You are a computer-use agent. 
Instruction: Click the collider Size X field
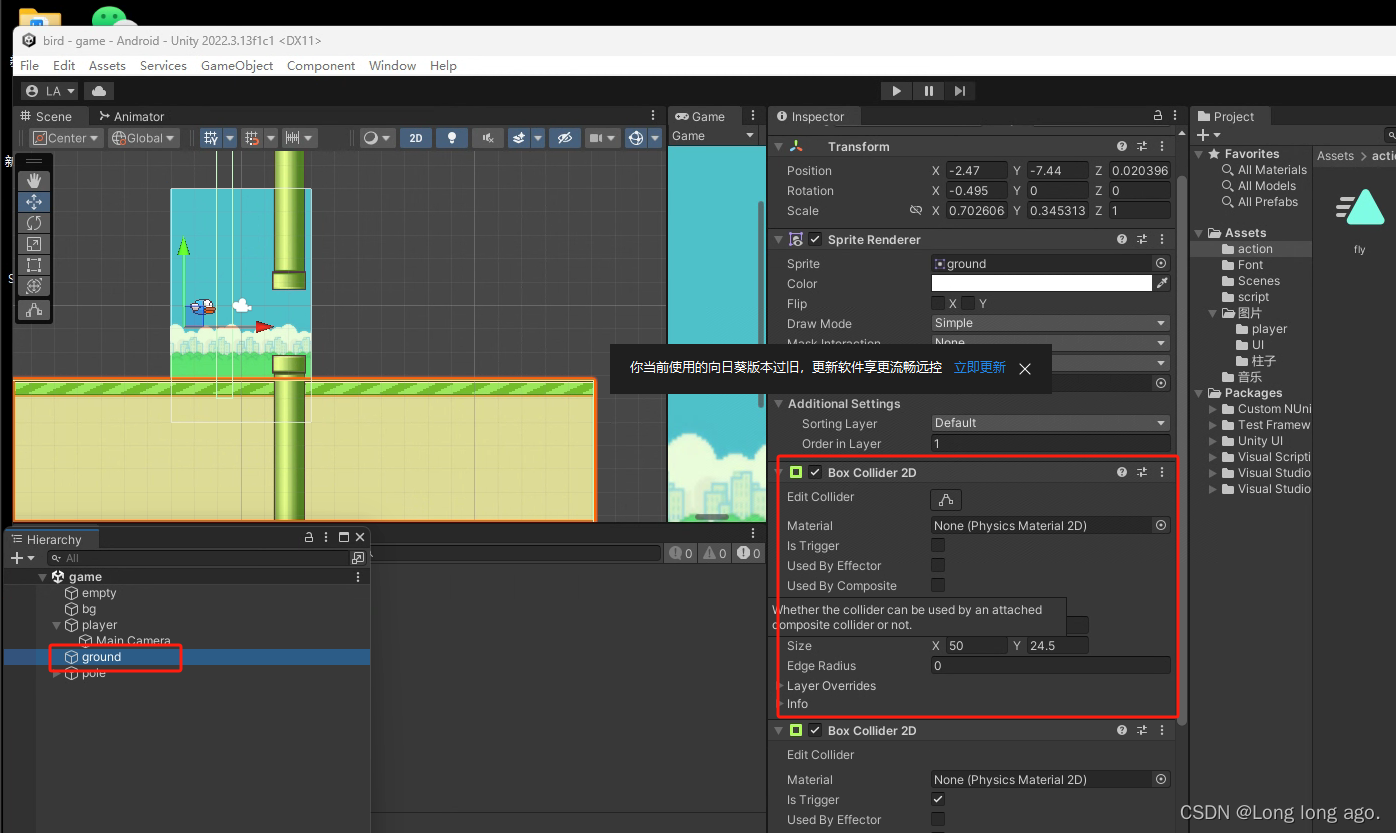[977, 646]
